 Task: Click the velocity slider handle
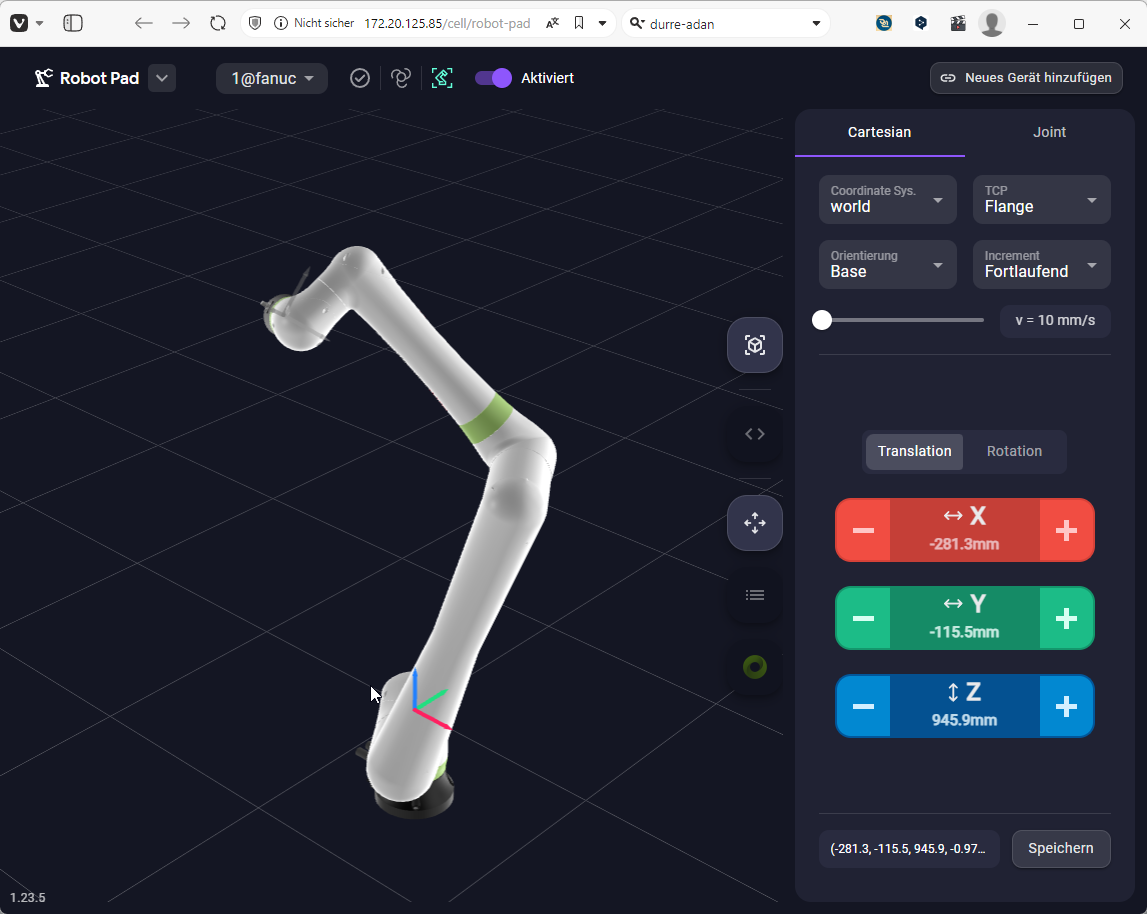point(822,320)
